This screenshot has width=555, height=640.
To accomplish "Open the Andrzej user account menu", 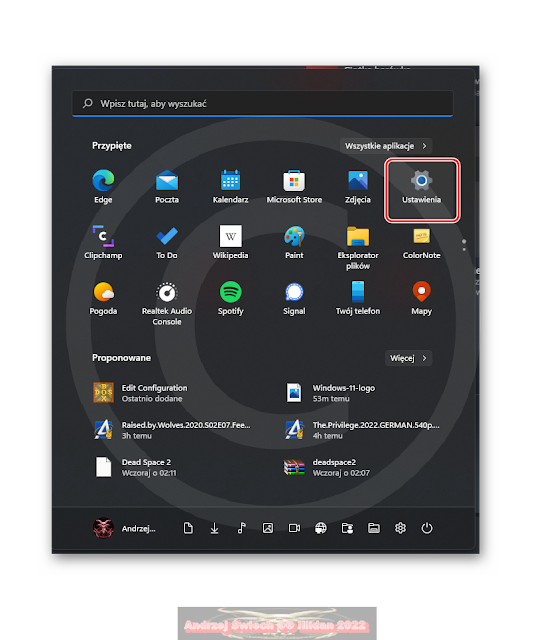I will coord(124,528).
